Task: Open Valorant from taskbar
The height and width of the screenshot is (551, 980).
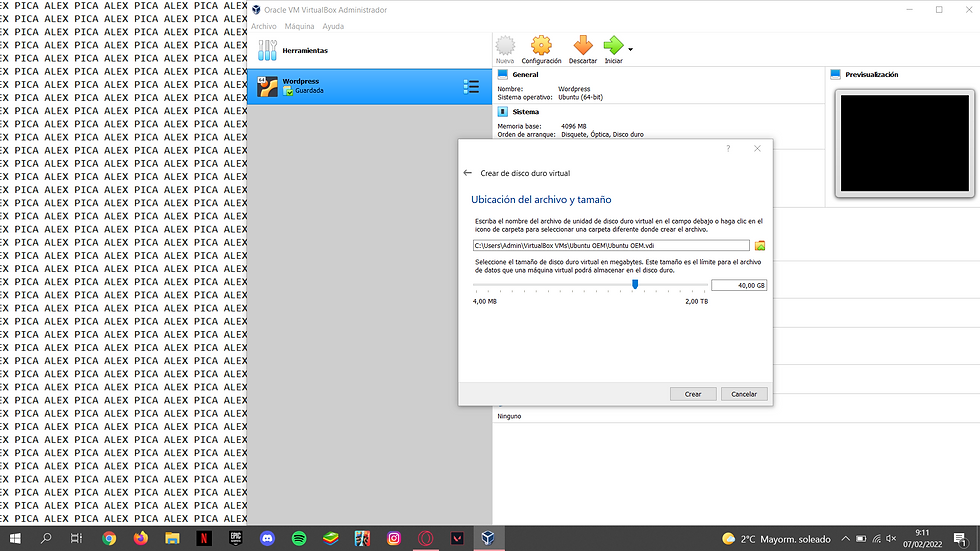Action: point(457,539)
